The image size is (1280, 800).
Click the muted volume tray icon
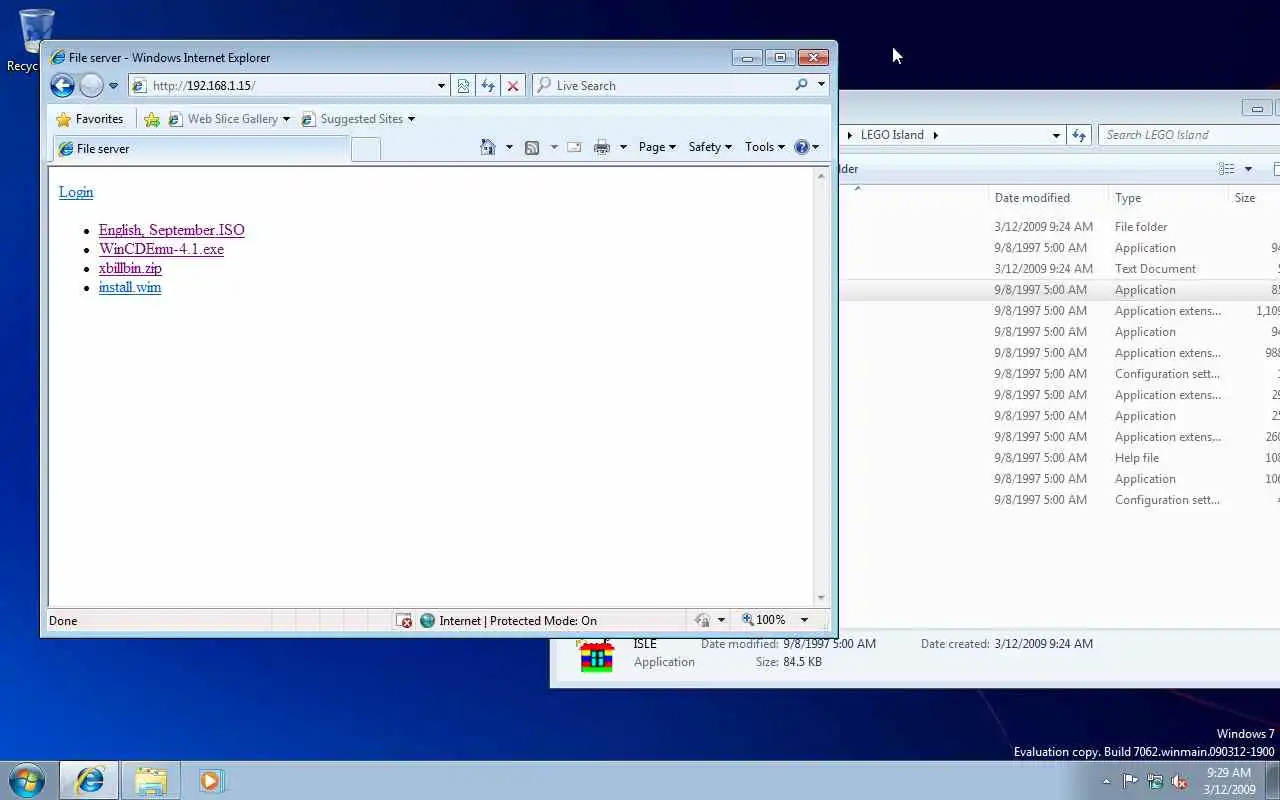click(1179, 781)
